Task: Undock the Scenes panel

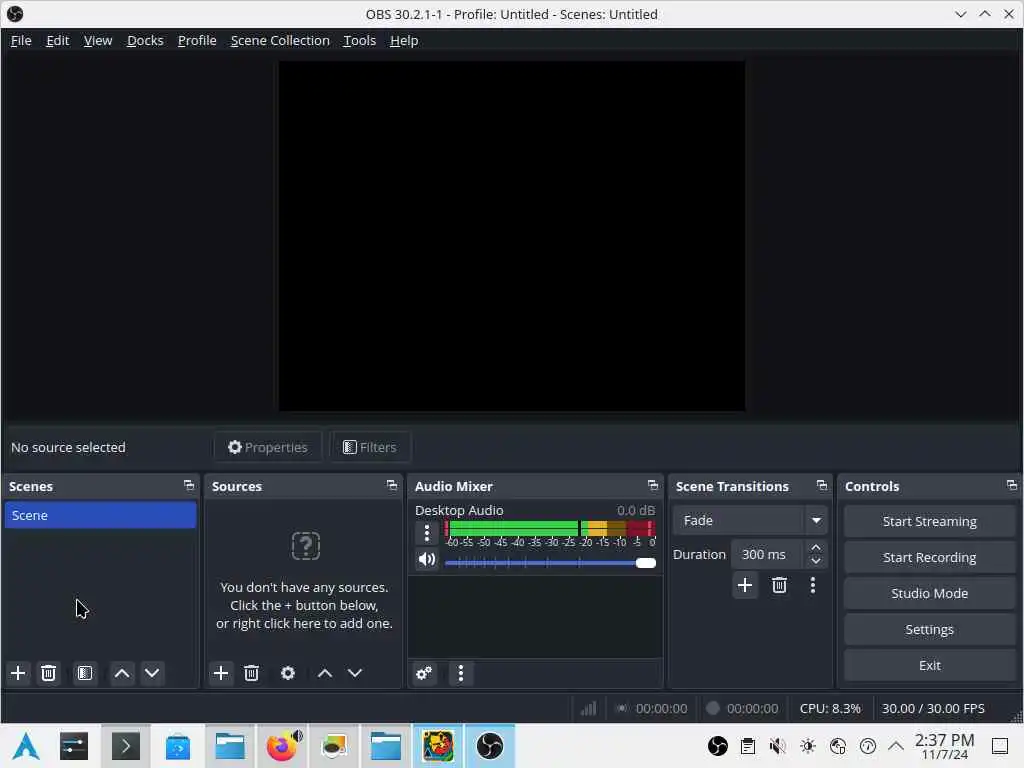Action: coord(189,485)
